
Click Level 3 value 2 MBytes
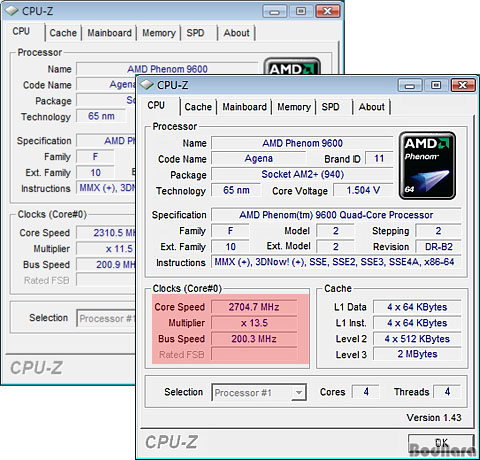coord(417,354)
